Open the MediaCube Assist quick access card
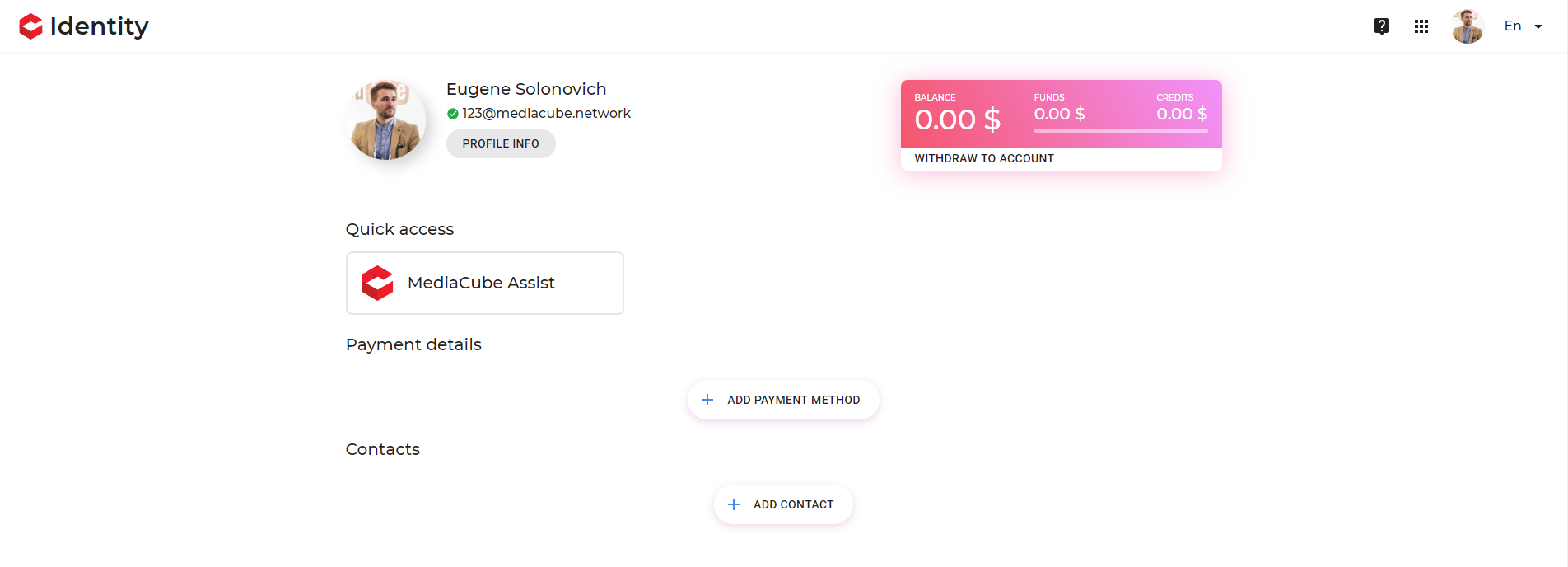This screenshot has height=567, width=1568. pyautogui.click(x=485, y=283)
